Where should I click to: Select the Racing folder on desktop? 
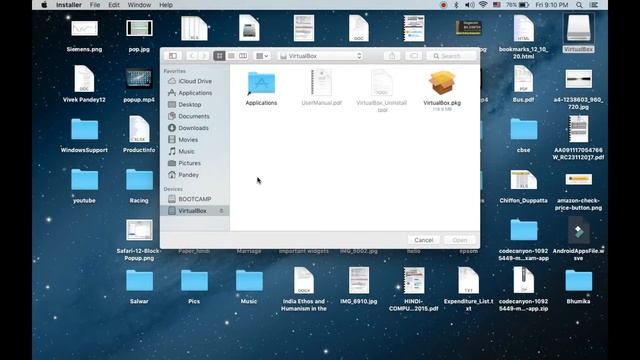(139, 185)
